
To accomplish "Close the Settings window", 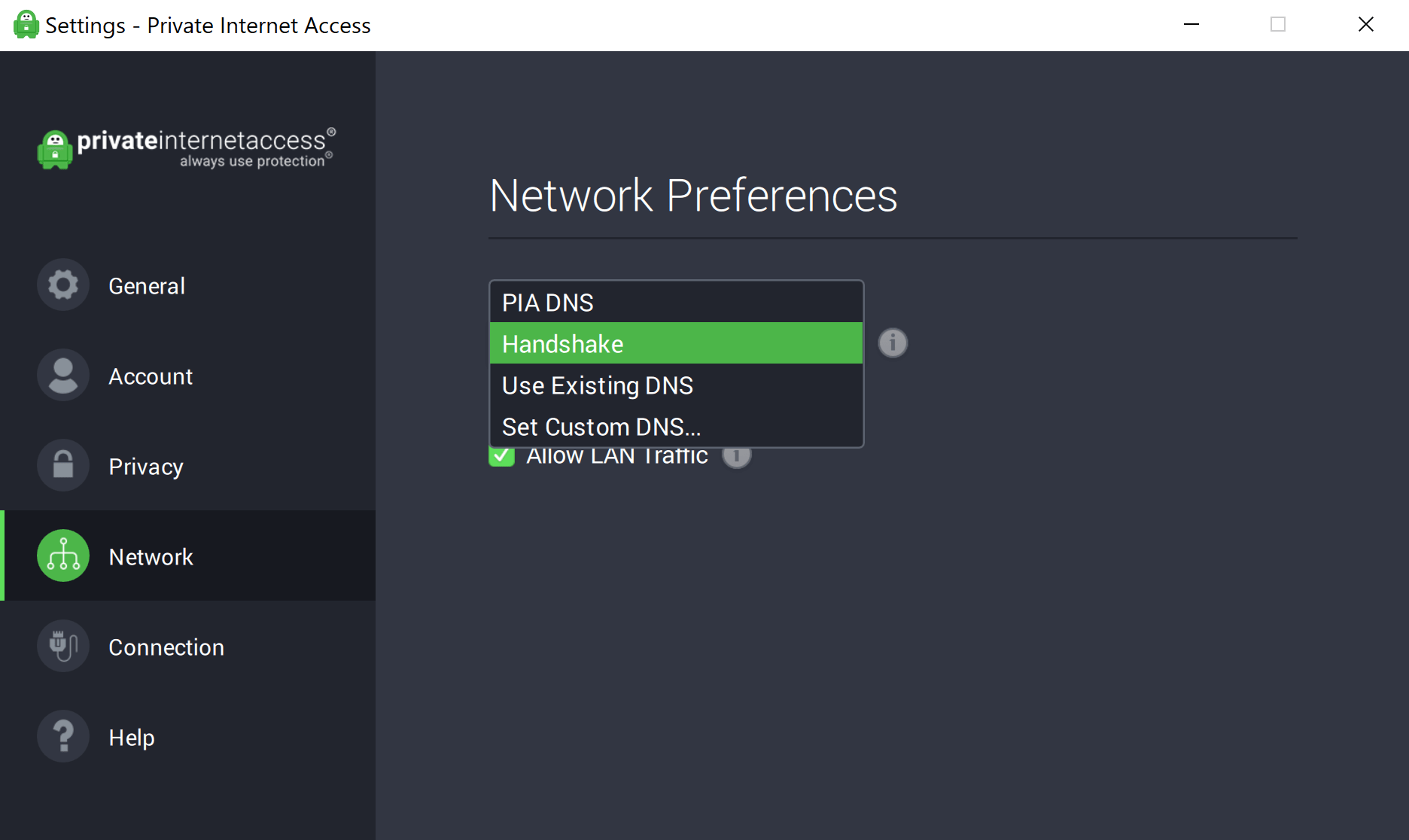I will (x=1365, y=25).
